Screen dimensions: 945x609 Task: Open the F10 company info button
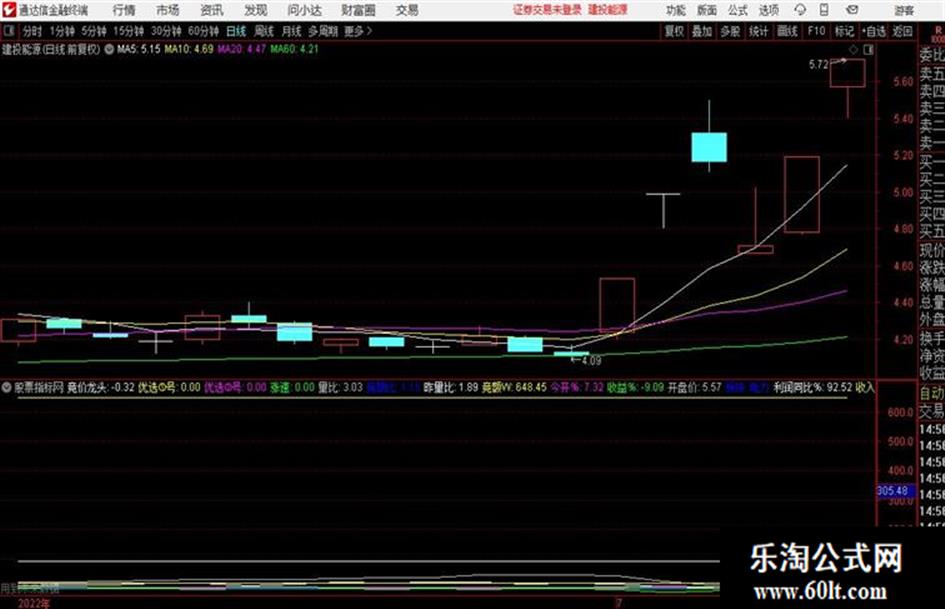click(x=817, y=31)
